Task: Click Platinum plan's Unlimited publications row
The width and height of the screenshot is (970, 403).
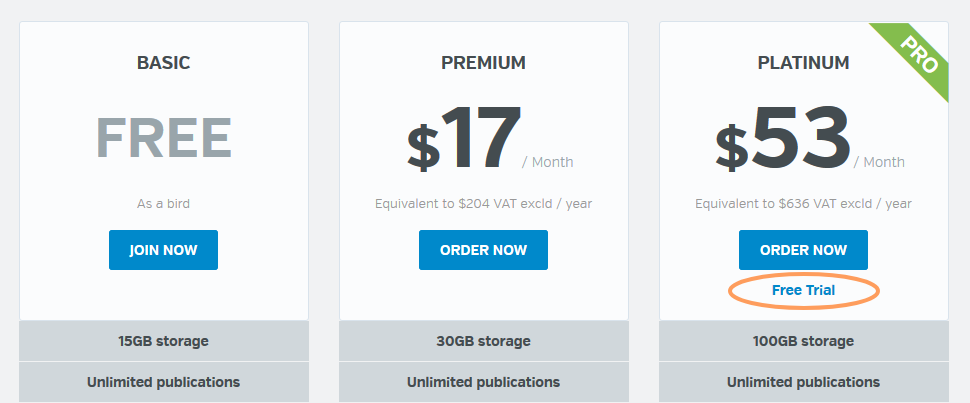Action: click(x=803, y=382)
